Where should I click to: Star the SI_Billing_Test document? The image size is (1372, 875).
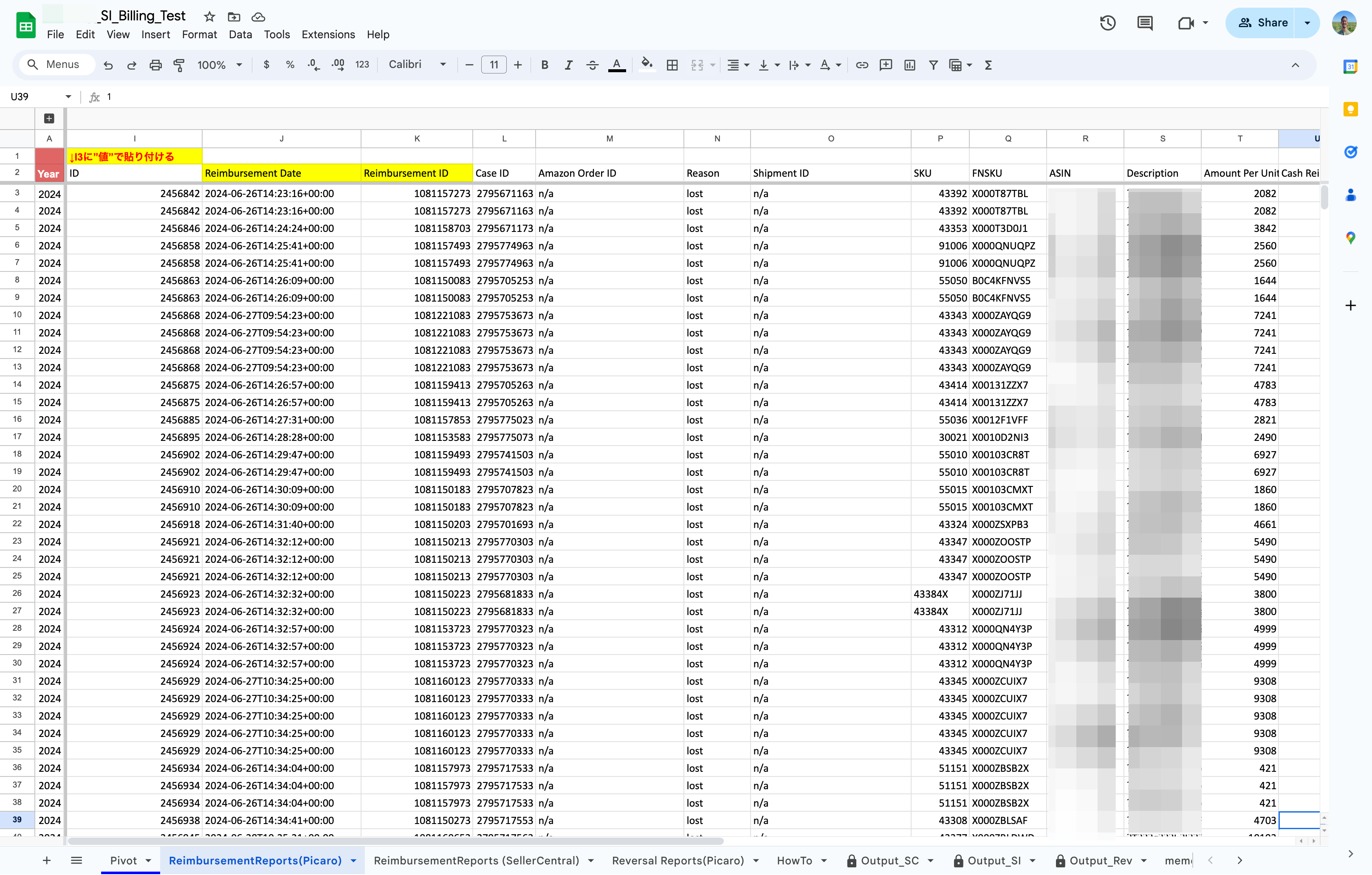click(x=210, y=17)
